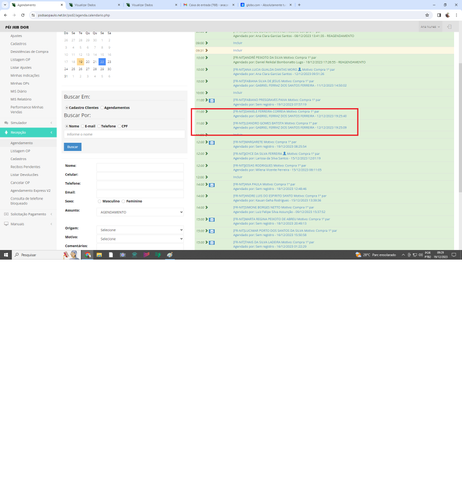Image resolution: width=462 pixels, height=500 pixels.
Task: Open the browser tab search dropdown arrow
Action: tap(5, 5)
